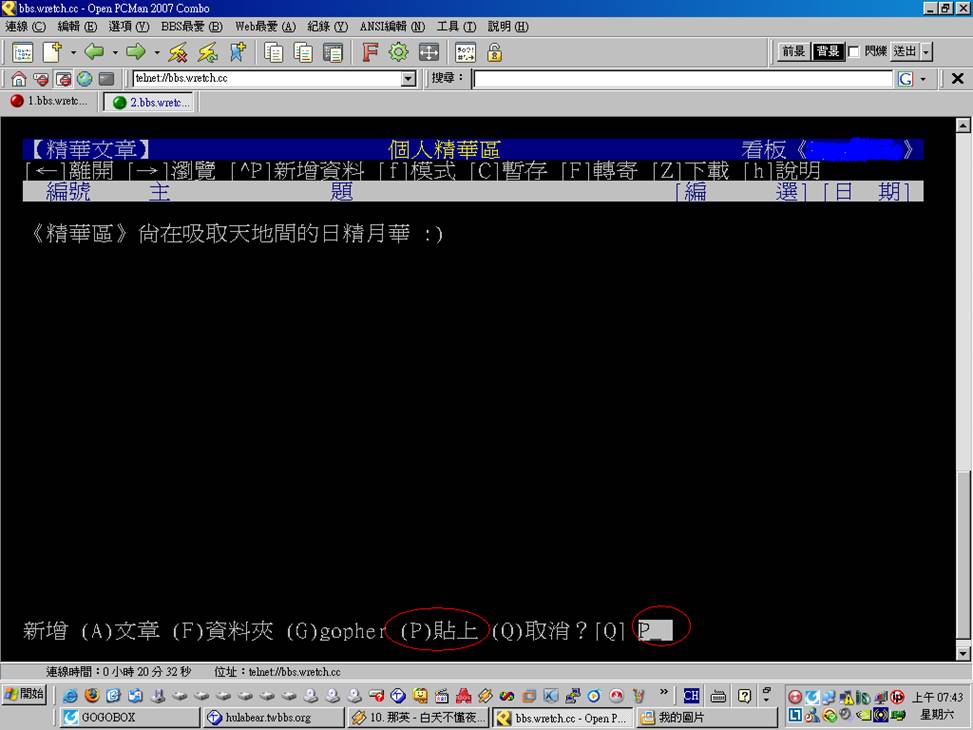973x730 pixels.
Task: Click the padlock icon in toolbar
Action: pyautogui.click(x=494, y=52)
